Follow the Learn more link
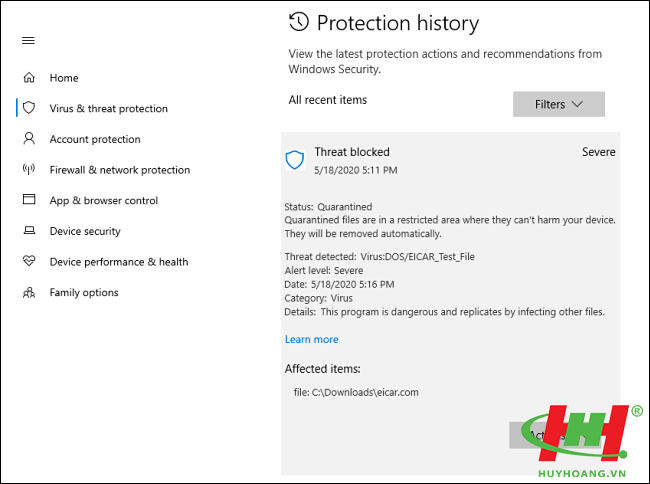 pos(312,339)
